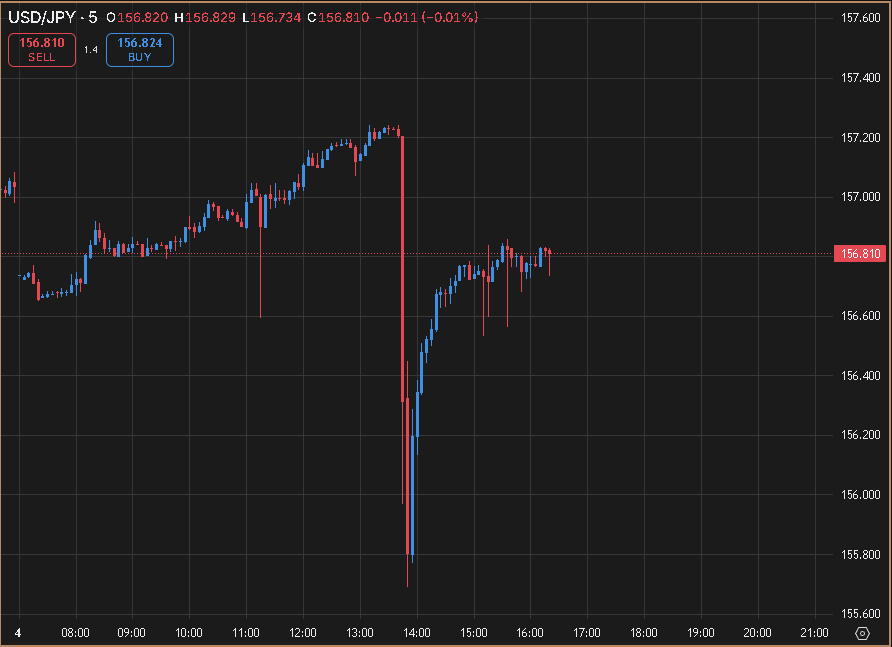Click the 21:00 time axis label
Screen dimensions: 892x647
click(x=814, y=633)
